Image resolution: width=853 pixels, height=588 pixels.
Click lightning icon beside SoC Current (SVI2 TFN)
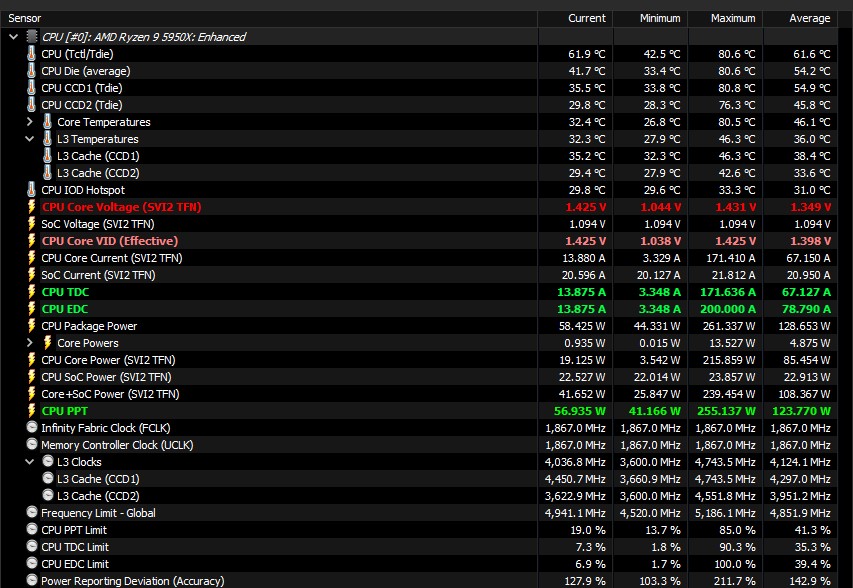pyautogui.click(x=32, y=275)
